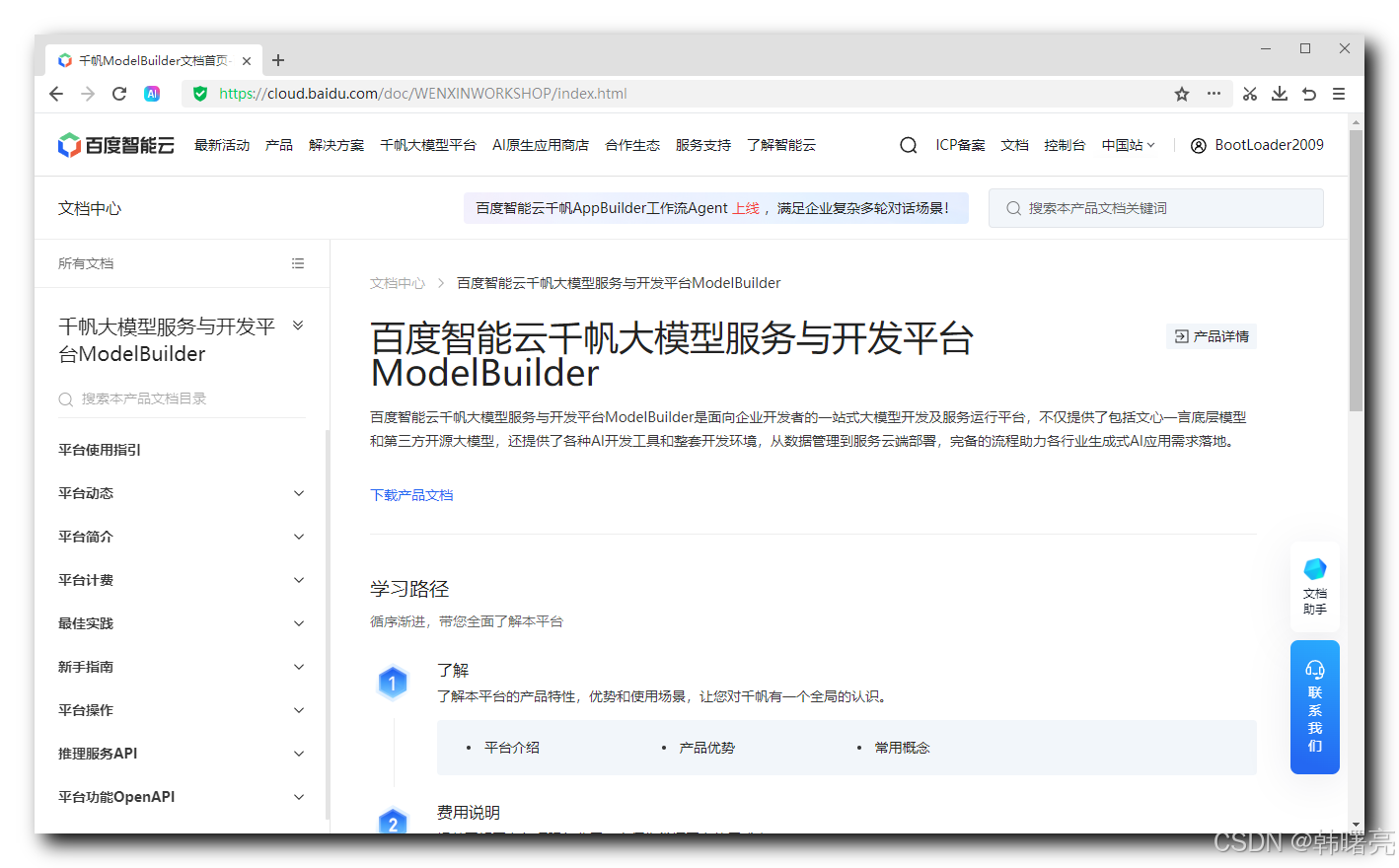The image size is (1399, 868).
Task: Expand the 千帆大模型服务与开发平台ModelBuilder product selector
Action: [298, 325]
